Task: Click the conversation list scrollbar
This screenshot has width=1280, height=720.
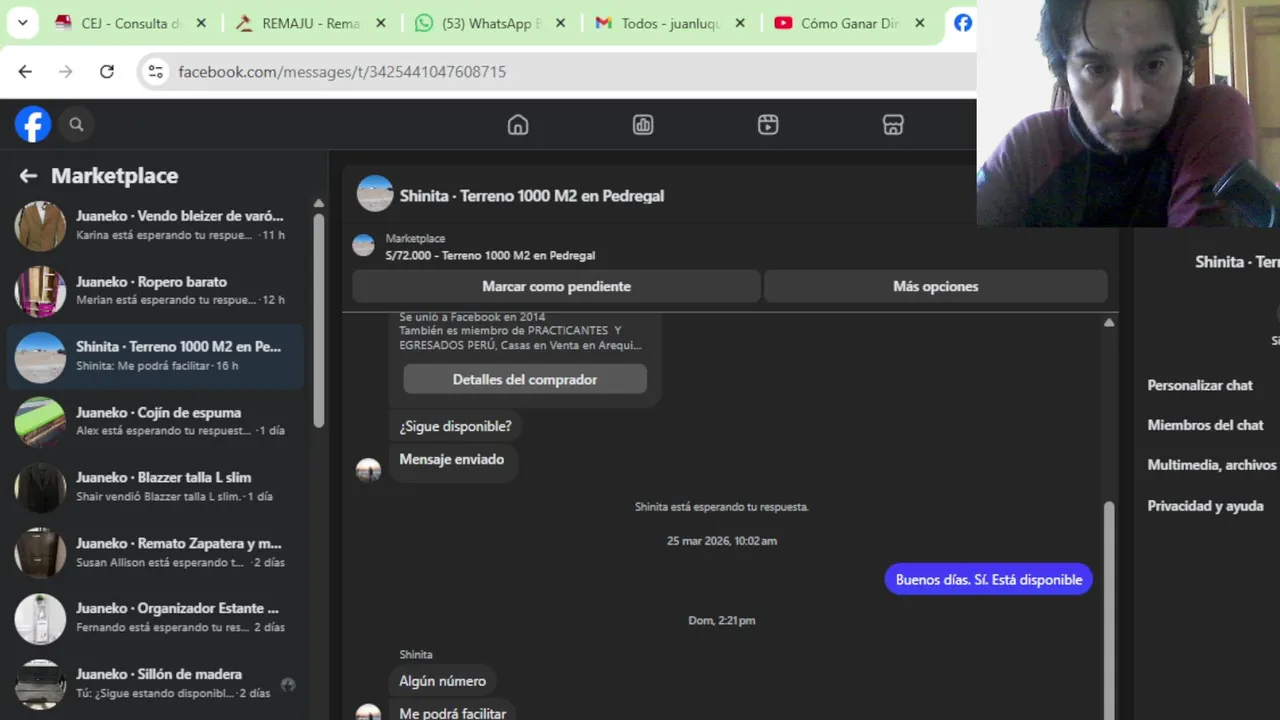Action: pyautogui.click(x=319, y=320)
